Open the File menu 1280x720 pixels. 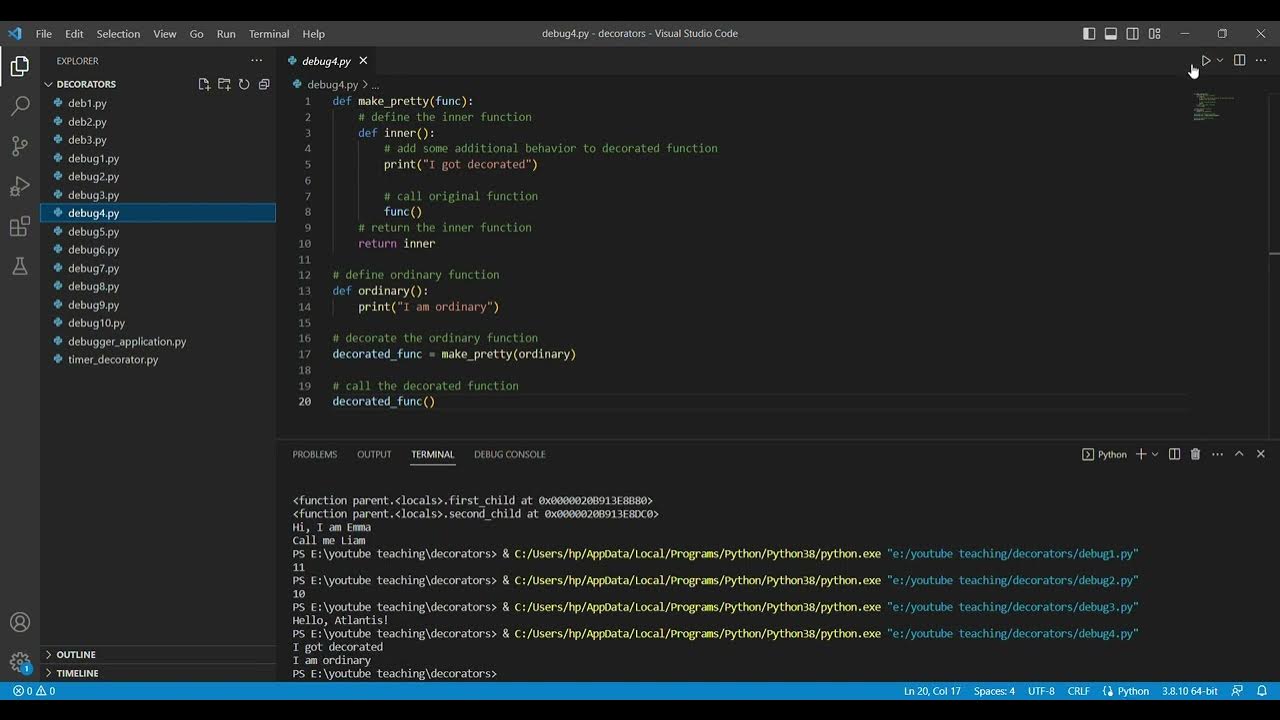[x=44, y=33]
